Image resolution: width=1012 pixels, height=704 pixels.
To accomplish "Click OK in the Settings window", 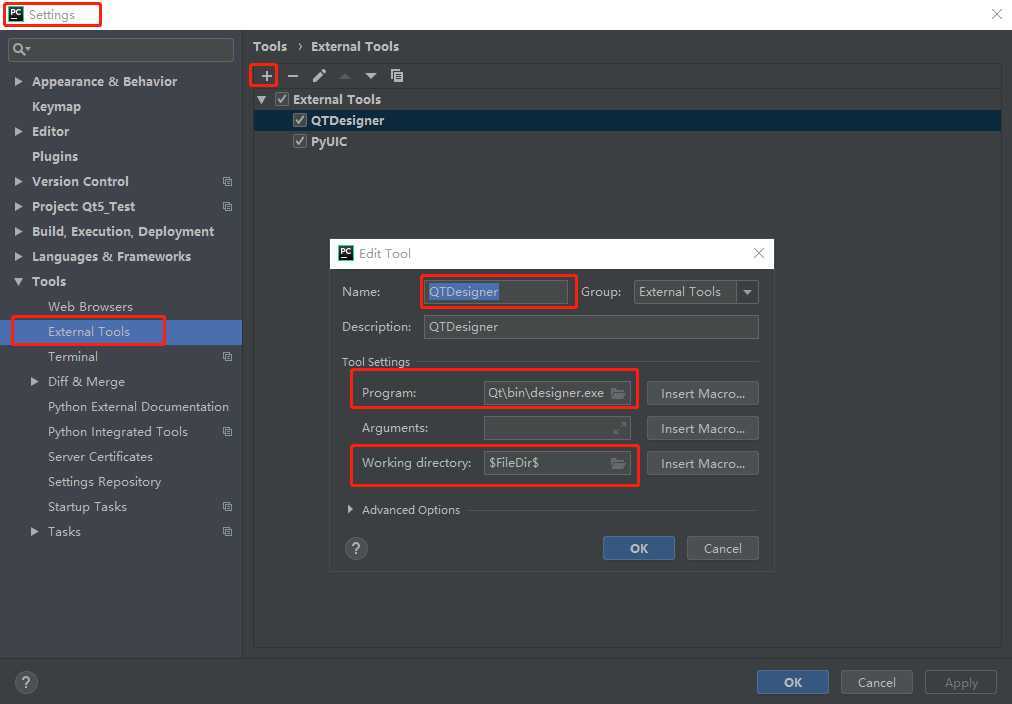I will [x=793, y=682].
